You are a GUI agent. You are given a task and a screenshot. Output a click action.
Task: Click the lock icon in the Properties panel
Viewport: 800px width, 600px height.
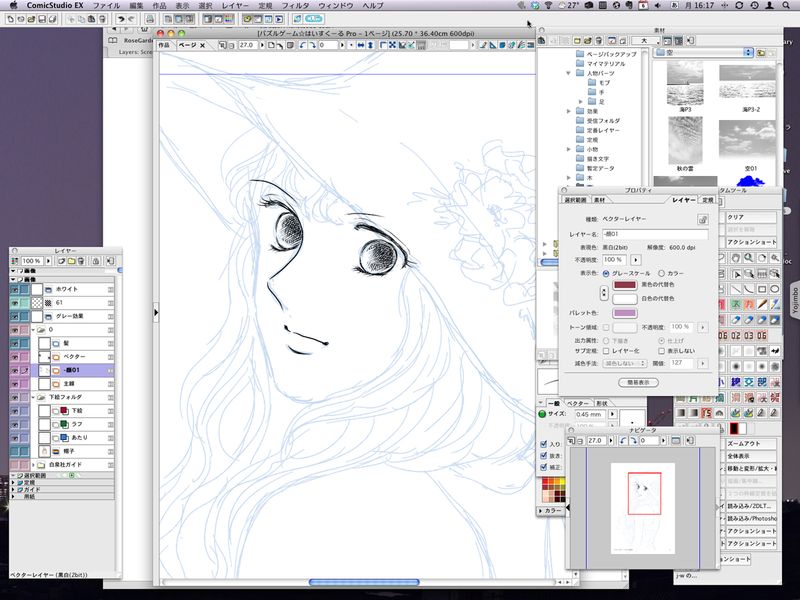[x=703, y=219]
